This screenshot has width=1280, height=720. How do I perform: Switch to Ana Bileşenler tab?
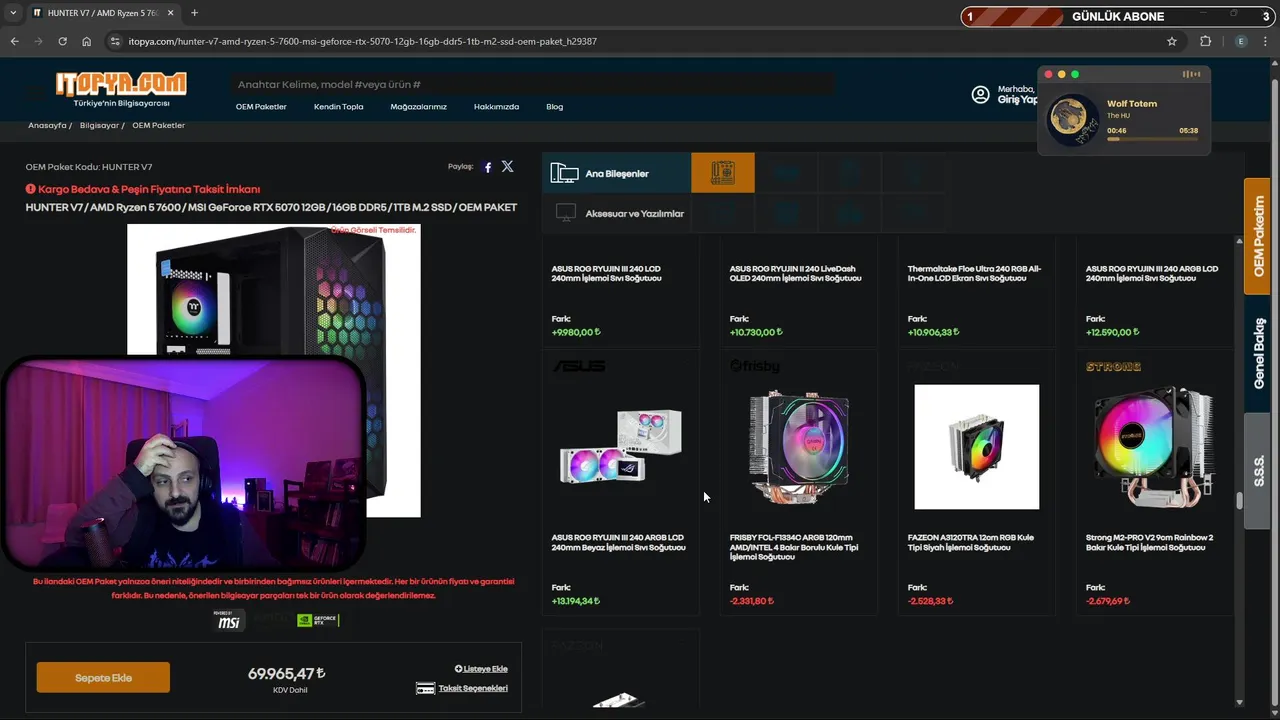click(616, 173)
